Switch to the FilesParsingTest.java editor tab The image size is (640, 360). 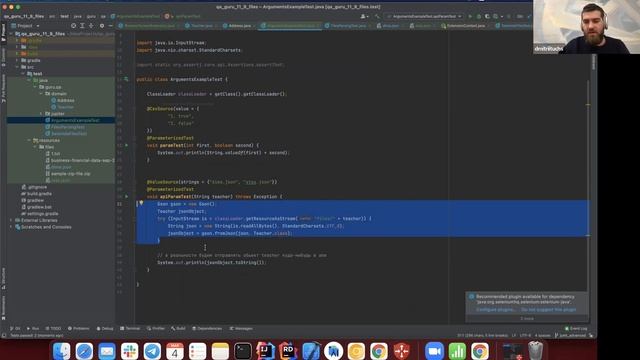pyautogui.click(x=348, y=26)
